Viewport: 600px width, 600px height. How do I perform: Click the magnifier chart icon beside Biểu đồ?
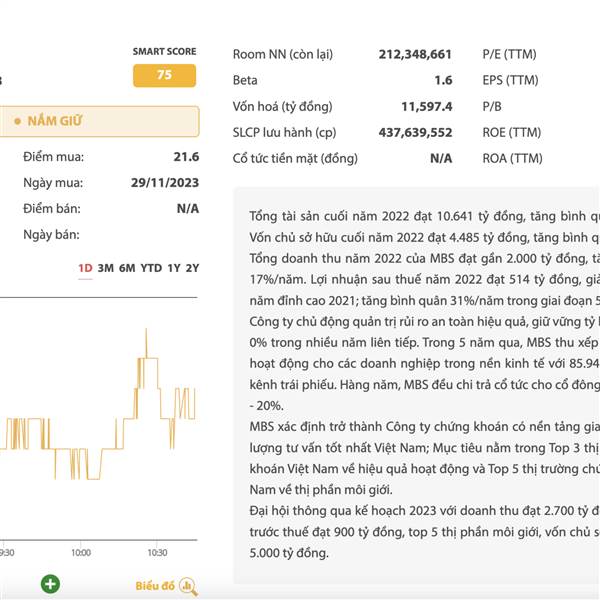click(x=189, y=587)
